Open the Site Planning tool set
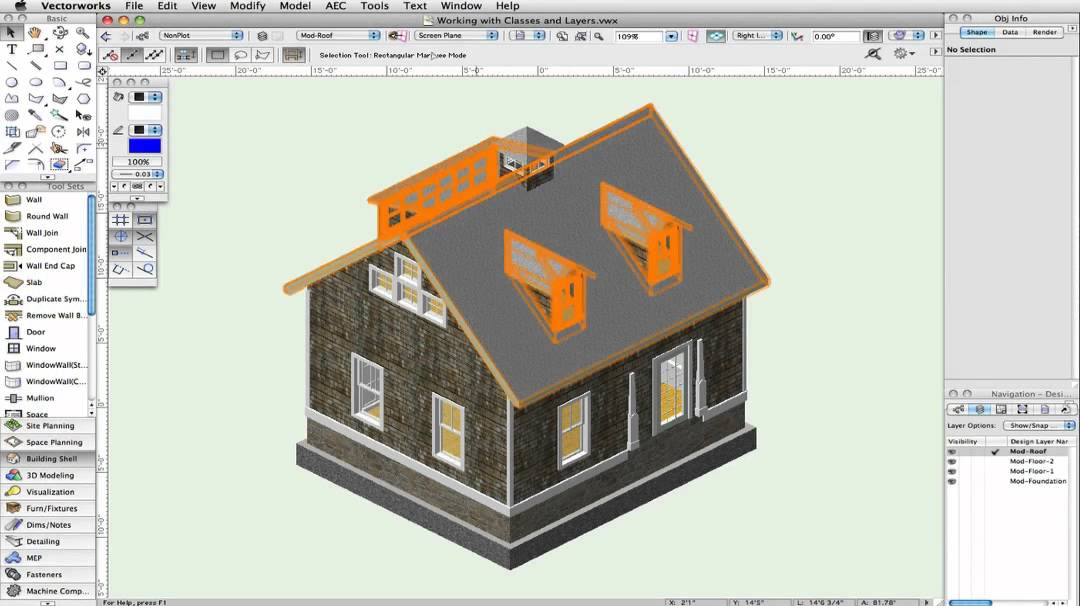This screenshot has height=606, width=1080. [x=48, y=426]
